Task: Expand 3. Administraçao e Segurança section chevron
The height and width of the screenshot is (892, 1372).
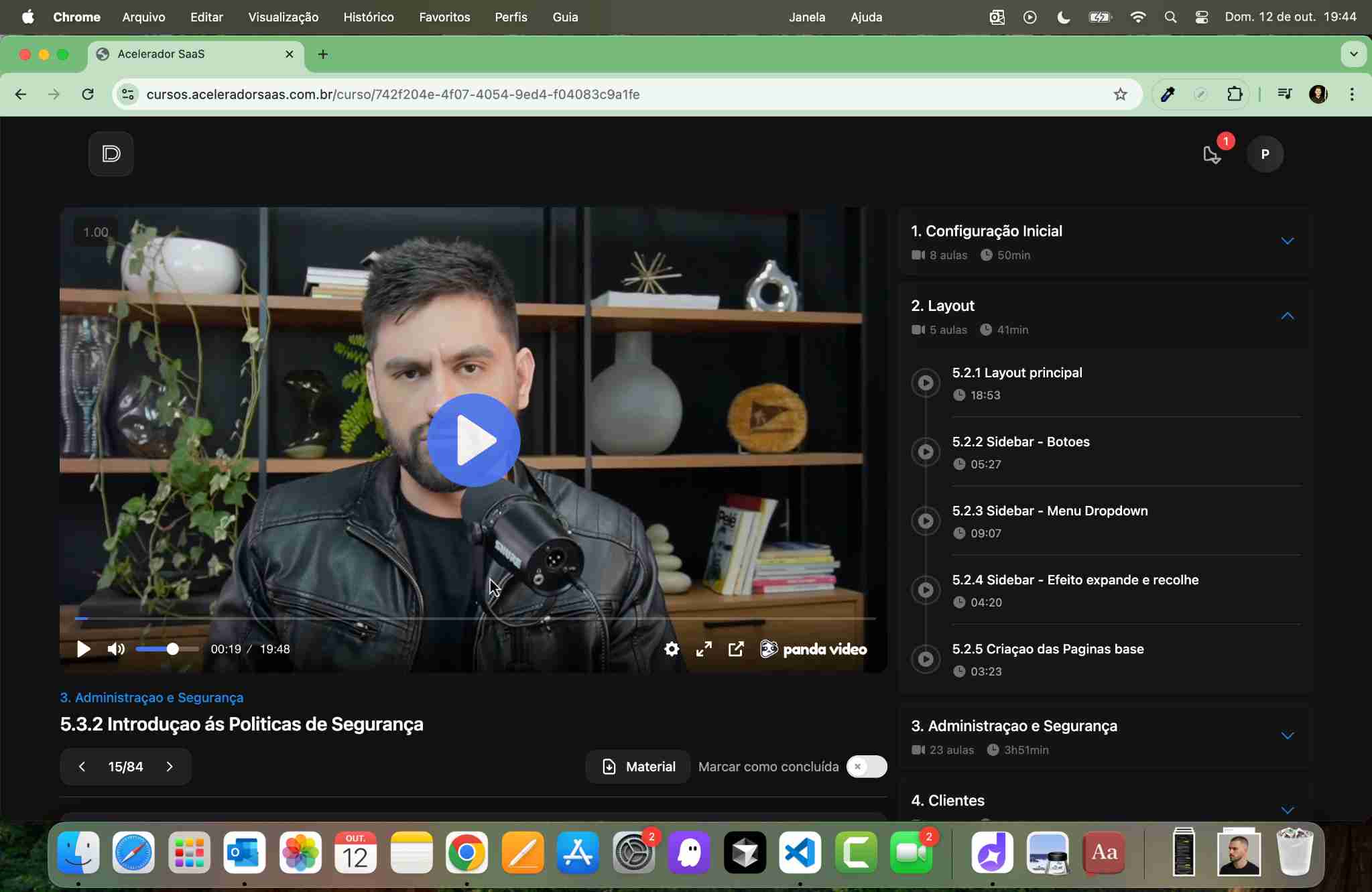Action: click(1287, 736)
